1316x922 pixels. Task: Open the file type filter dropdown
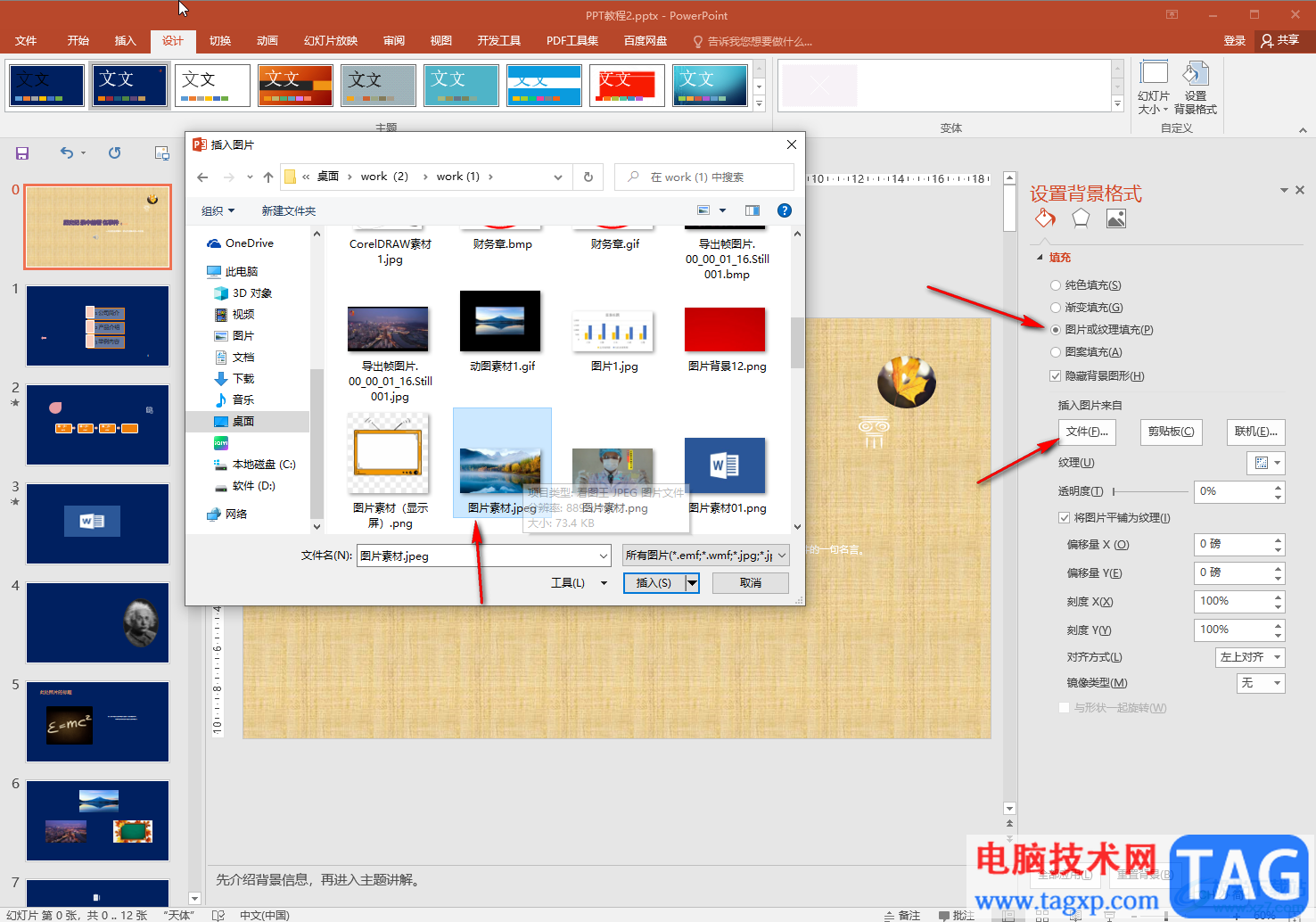(x=706, y=556)
